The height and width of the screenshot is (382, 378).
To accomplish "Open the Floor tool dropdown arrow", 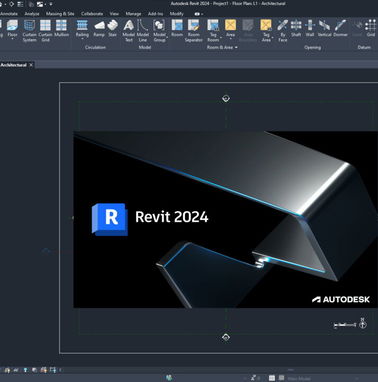I will point(12,39).
